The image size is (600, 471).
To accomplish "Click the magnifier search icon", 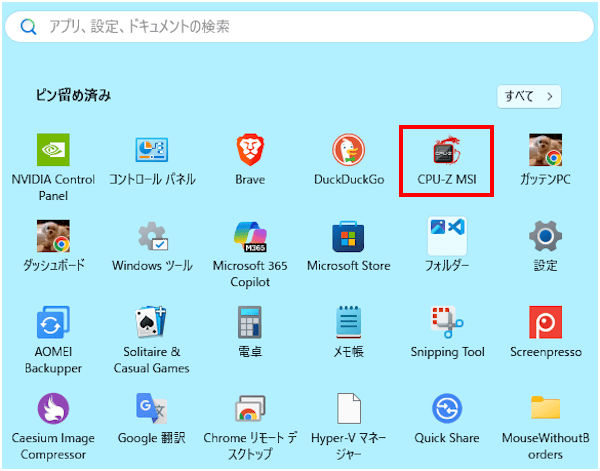I will (28, 27).
